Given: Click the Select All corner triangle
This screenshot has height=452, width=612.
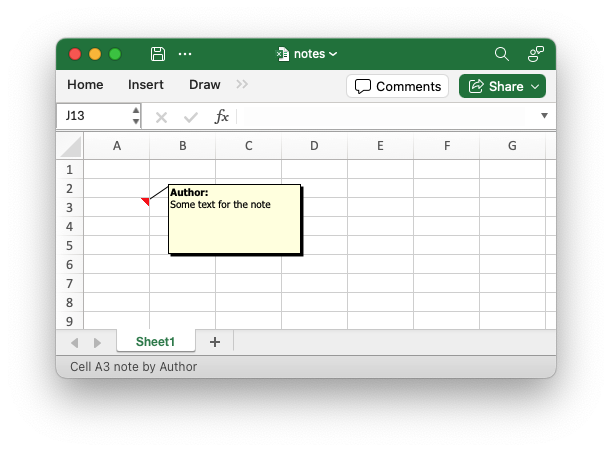Looking at the screenshot, I should 71,146.
